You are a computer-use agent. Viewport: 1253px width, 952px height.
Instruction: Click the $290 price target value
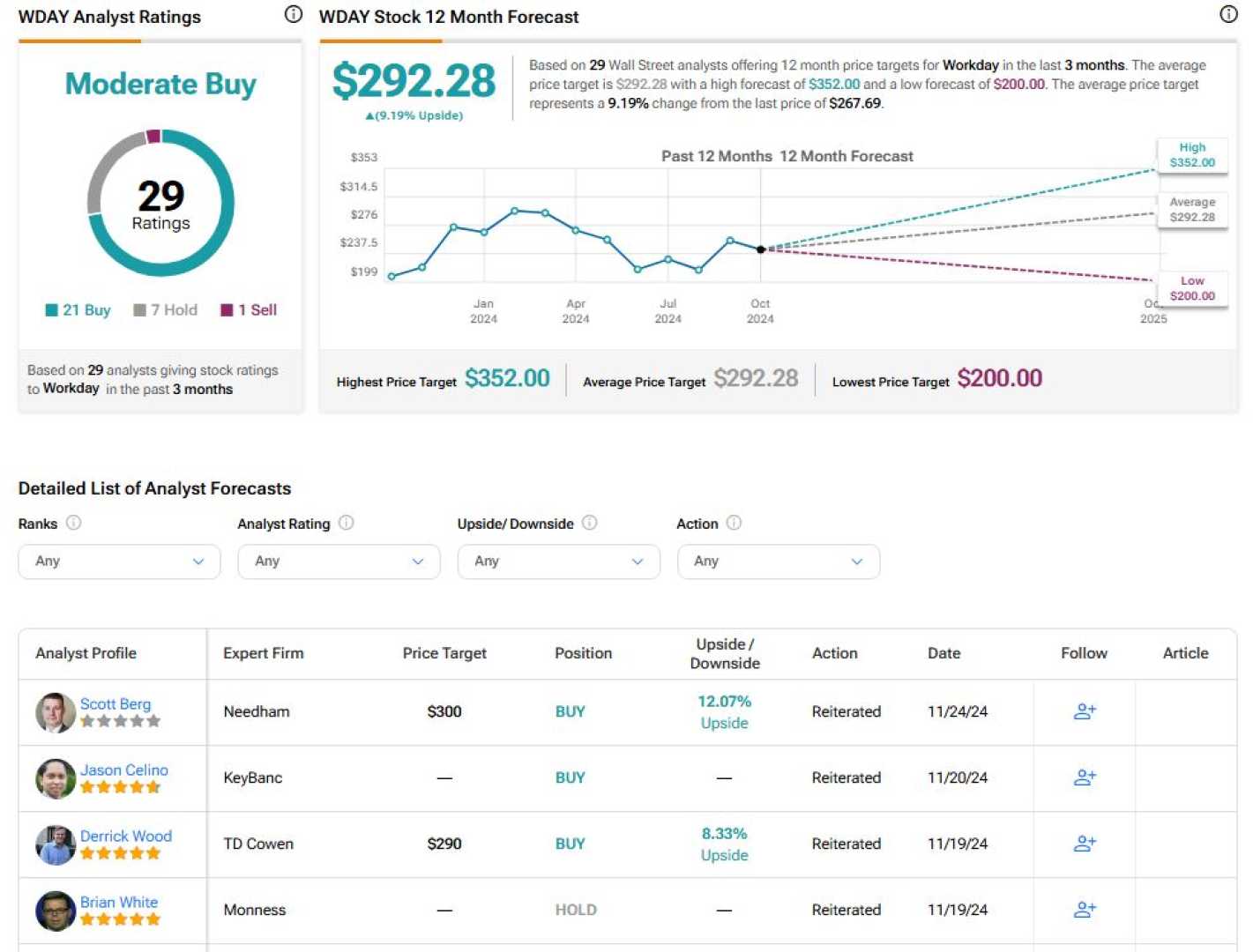pyautogui.click(x=444, y=844)
